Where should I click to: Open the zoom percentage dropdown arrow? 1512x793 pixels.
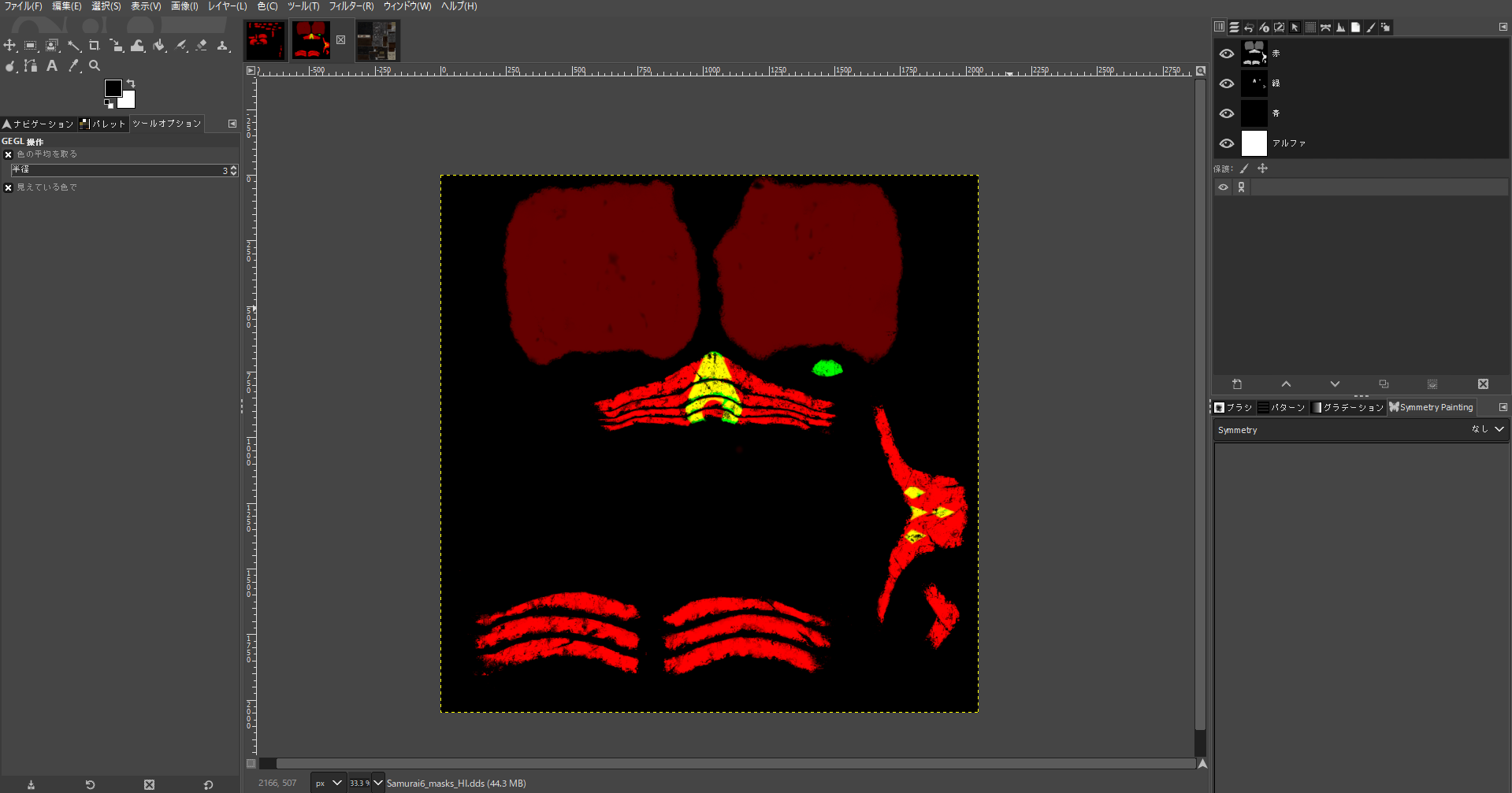pos(378,783)
